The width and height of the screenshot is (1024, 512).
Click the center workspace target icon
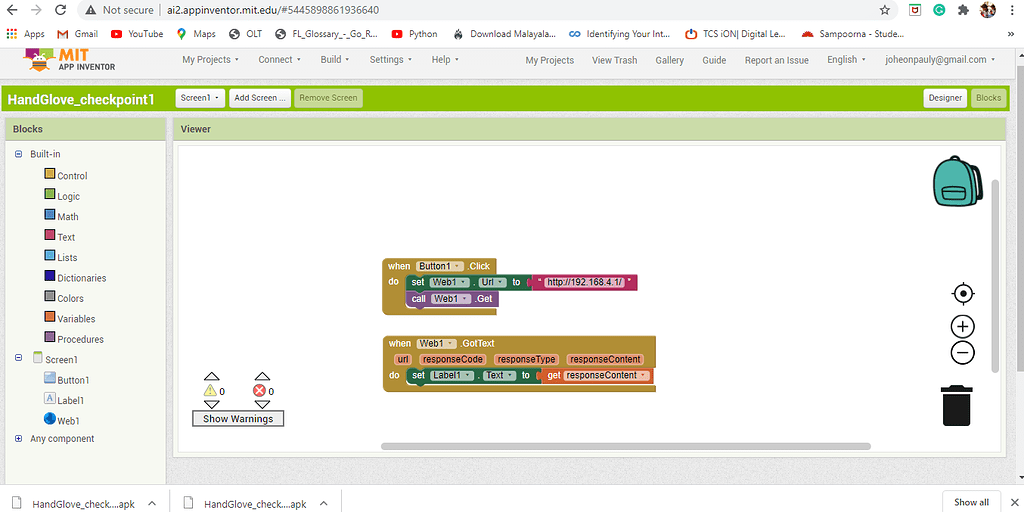962,293
